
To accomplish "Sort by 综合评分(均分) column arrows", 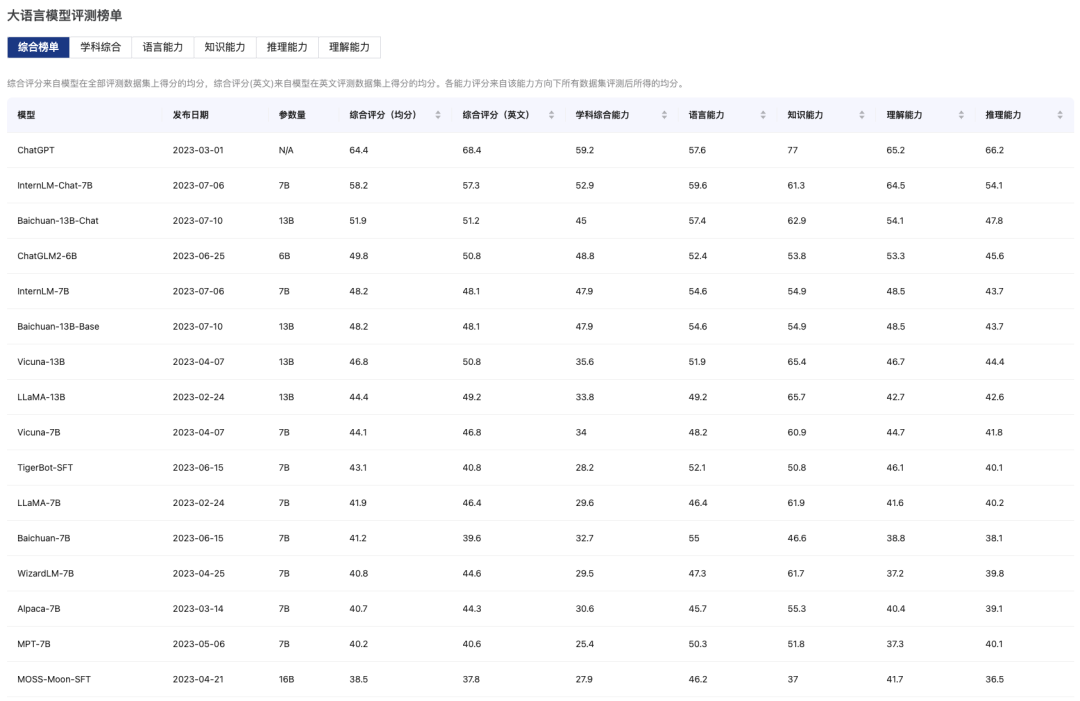I will click(x=438, y=115).
